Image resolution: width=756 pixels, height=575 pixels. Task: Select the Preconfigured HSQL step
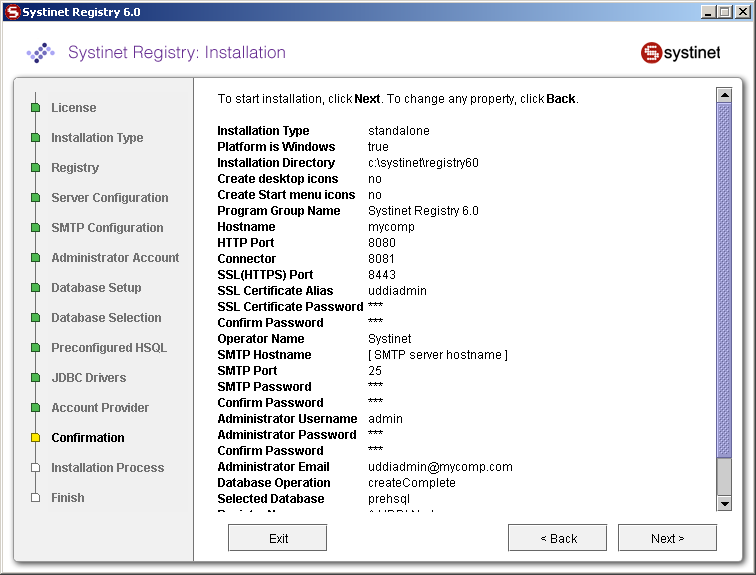[109, 348]
